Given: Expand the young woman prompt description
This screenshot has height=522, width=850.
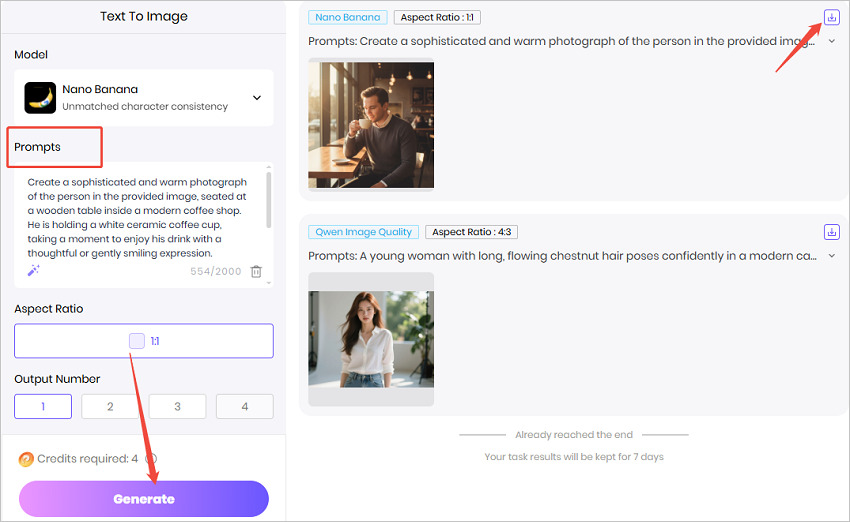Looking at the screenshot, I should tap(831, 256).
